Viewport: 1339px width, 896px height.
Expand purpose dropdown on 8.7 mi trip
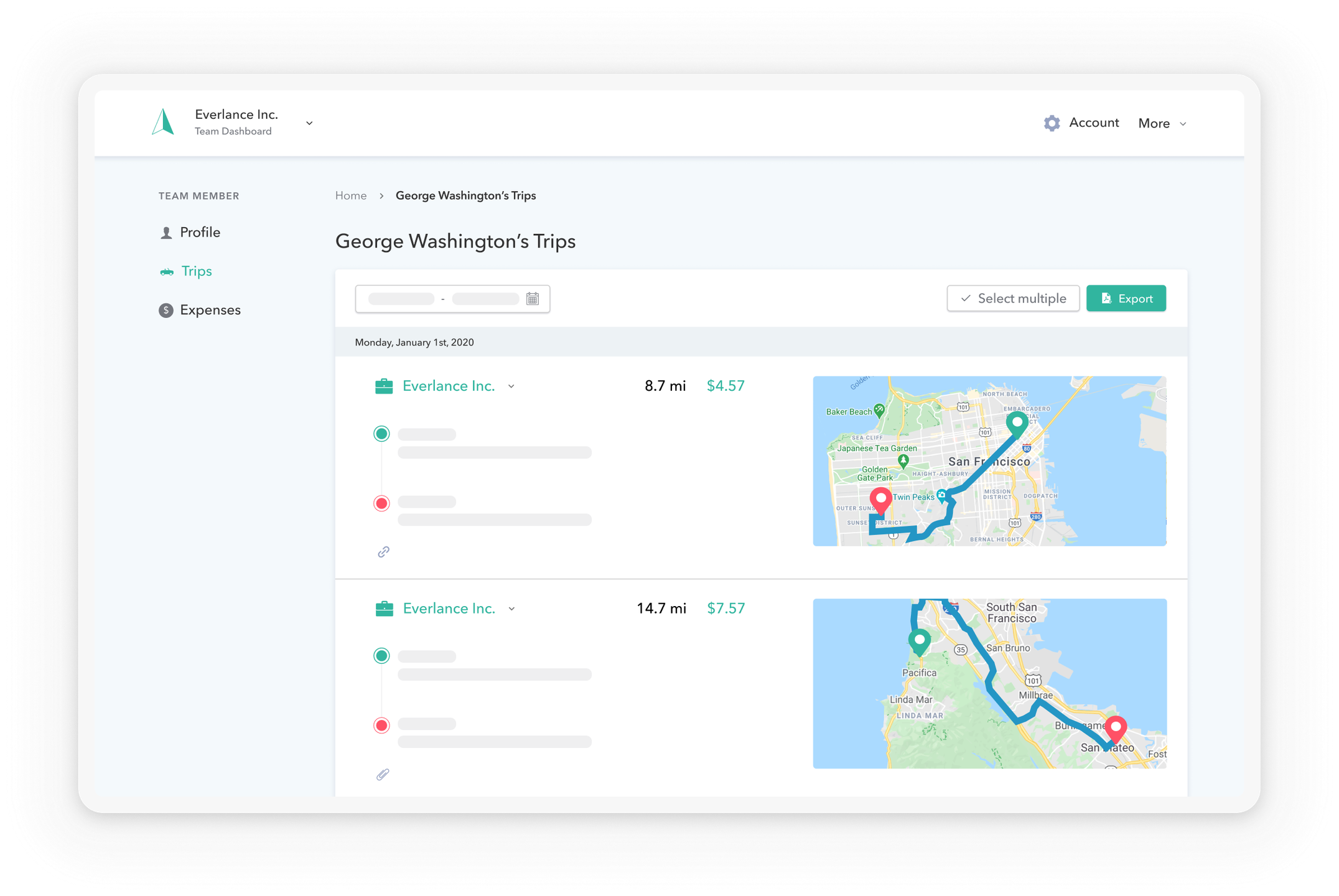(511, 386)
